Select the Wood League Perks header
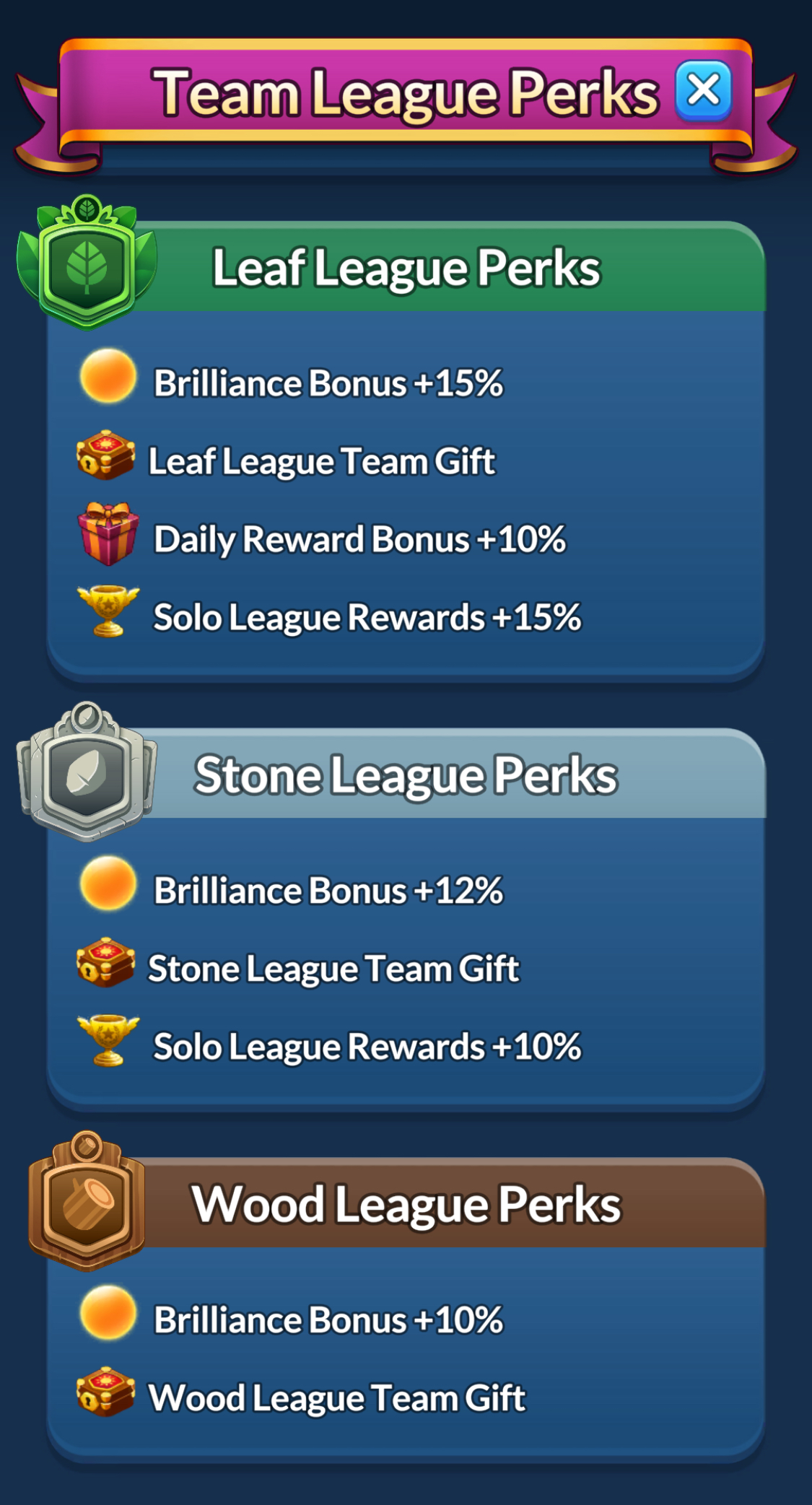This screenshot has width=812, height=1505. pos(406,1205)
